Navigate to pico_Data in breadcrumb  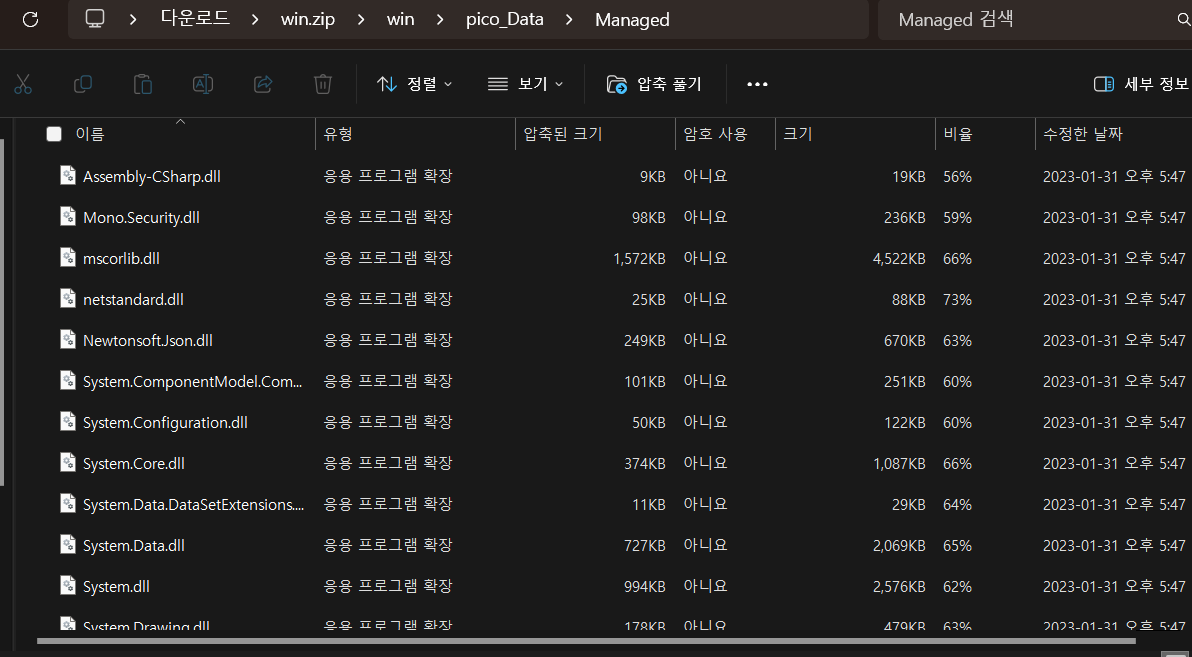505,20
